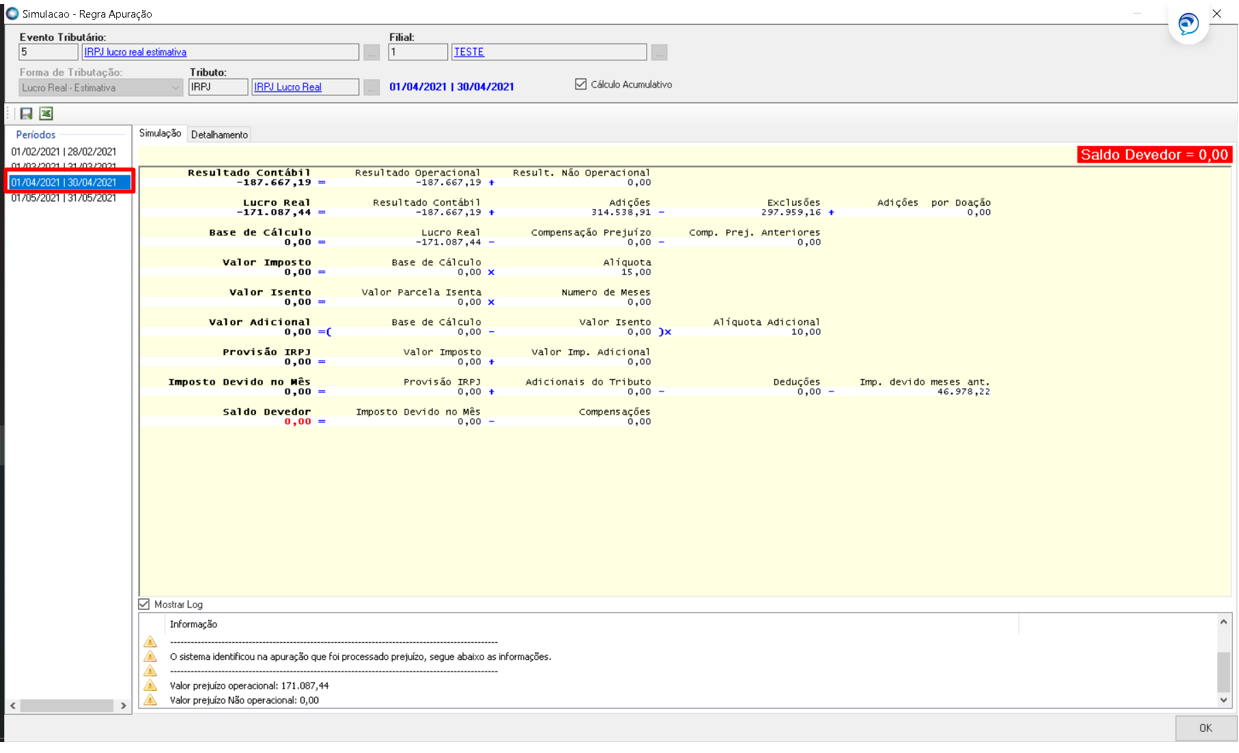
Task: Open lookup button next to Filial TESTE
Action: (x=659, y=52)
